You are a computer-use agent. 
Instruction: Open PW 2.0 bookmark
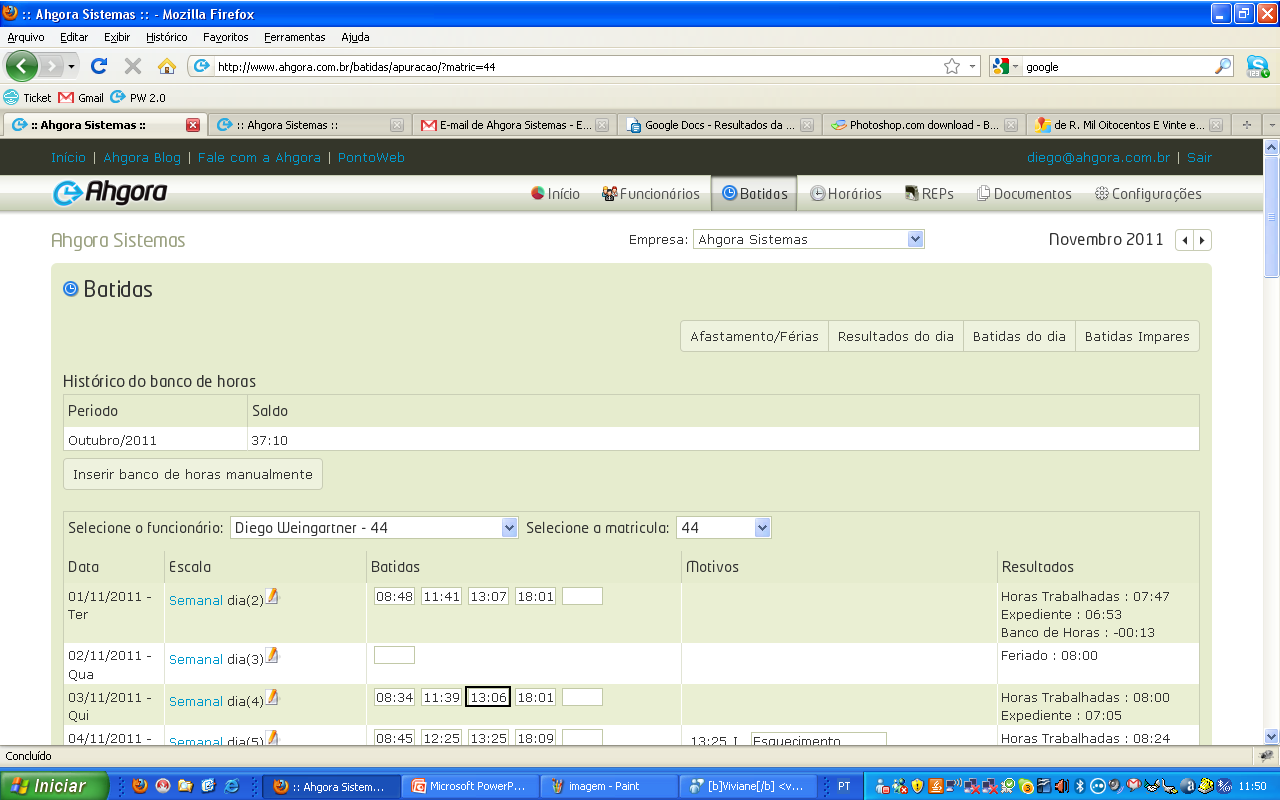(138, 97)
